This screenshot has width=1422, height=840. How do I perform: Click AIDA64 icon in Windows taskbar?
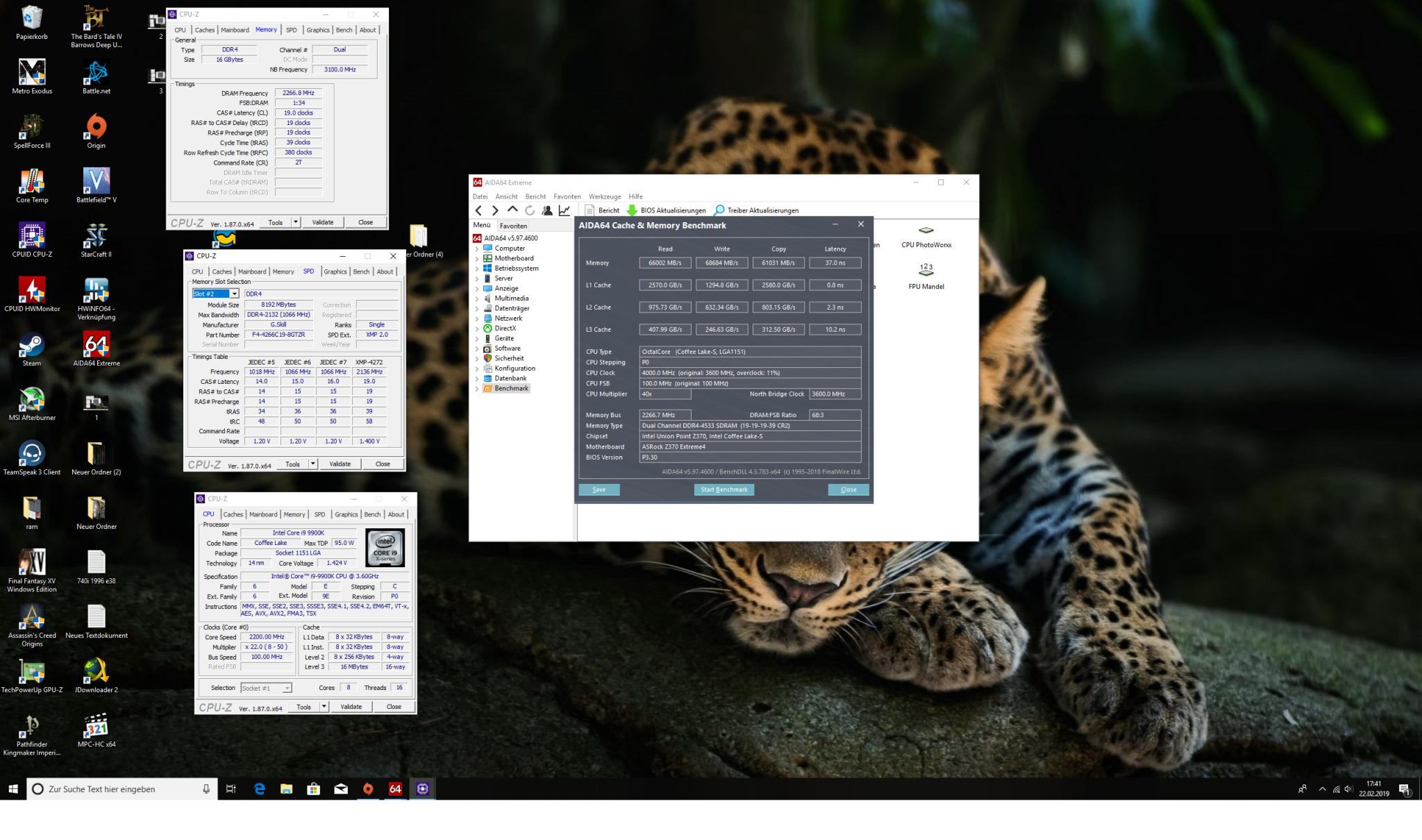(x=395, y=789)
